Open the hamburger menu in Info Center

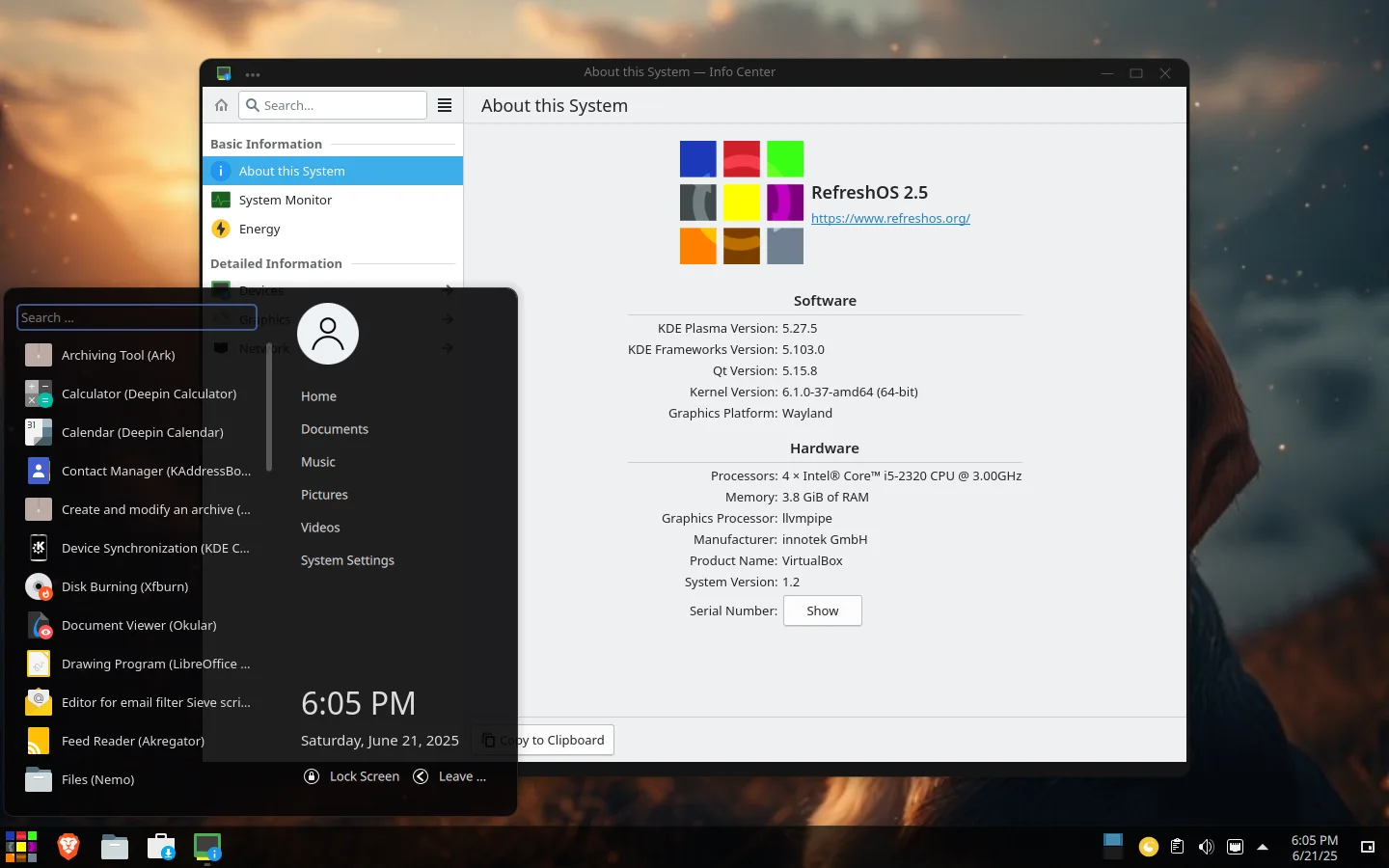(x=445, y=105)
